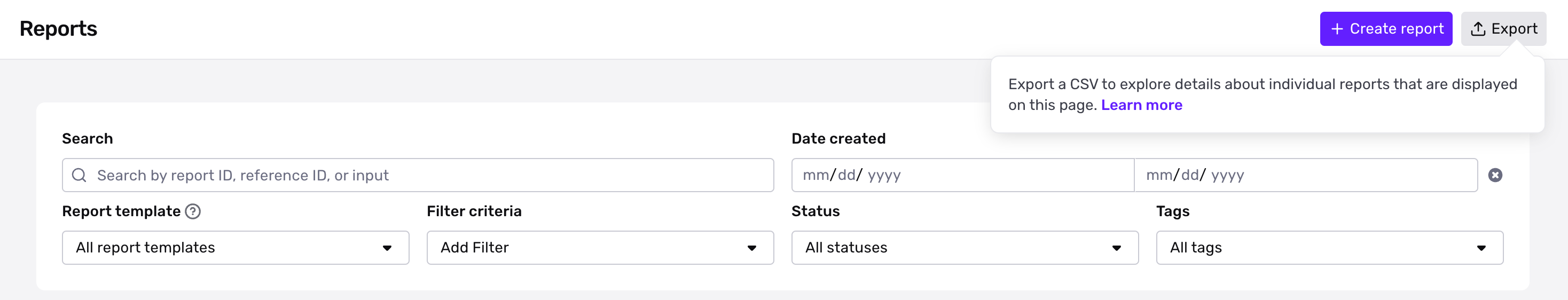Select the start date created field

962,175
